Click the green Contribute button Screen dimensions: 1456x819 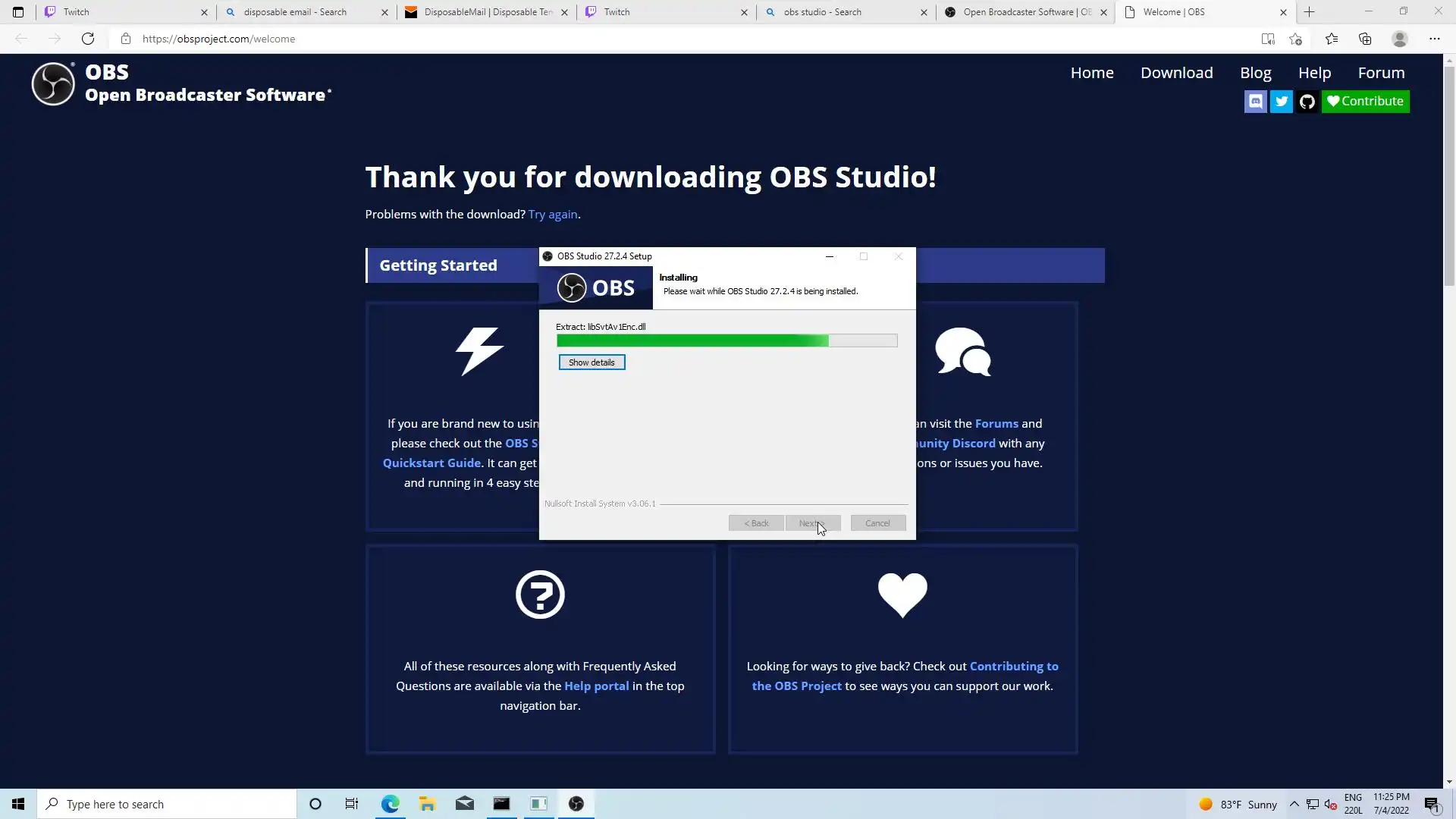tap(1365, 101)
